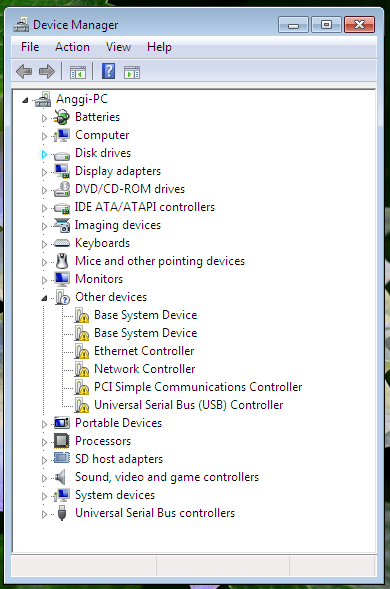Click the DVD/CD-ROM drives disc icon
The image size is (390, 589).
[x=62, y=189]
